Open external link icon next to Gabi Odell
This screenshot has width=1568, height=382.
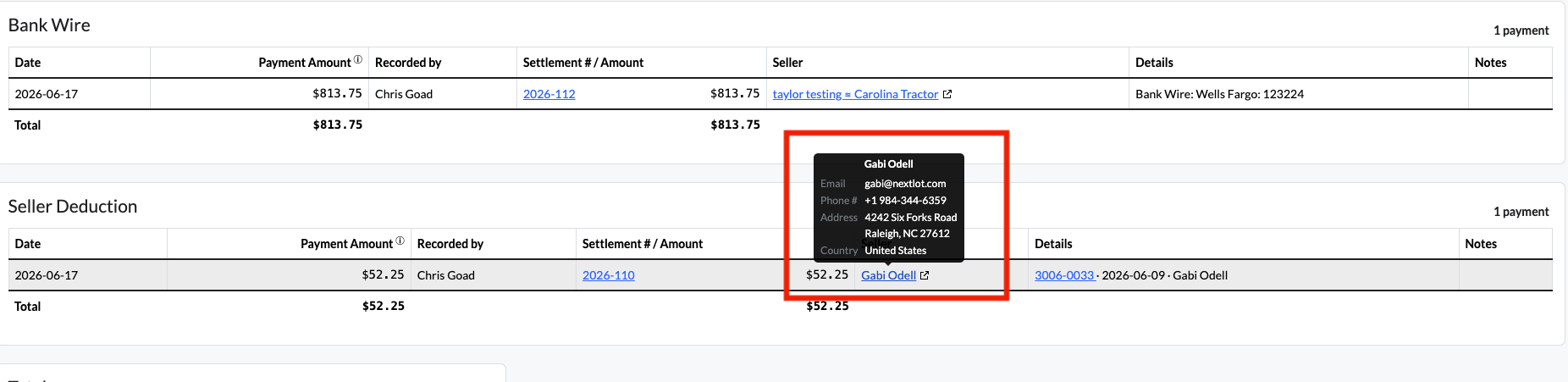[925, 275]
